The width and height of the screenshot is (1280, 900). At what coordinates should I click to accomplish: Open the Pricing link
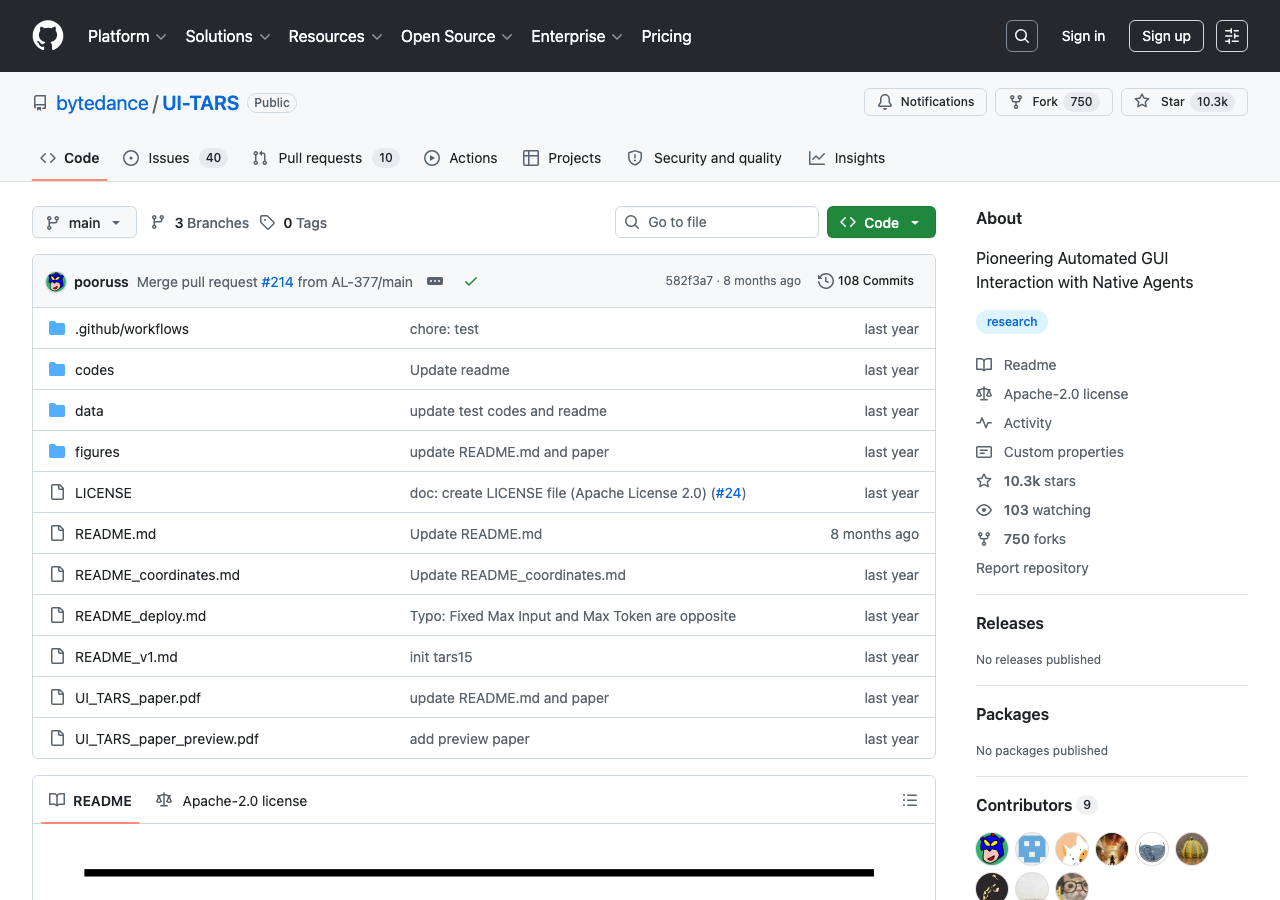pyautogui.click(x=666, y=36)
